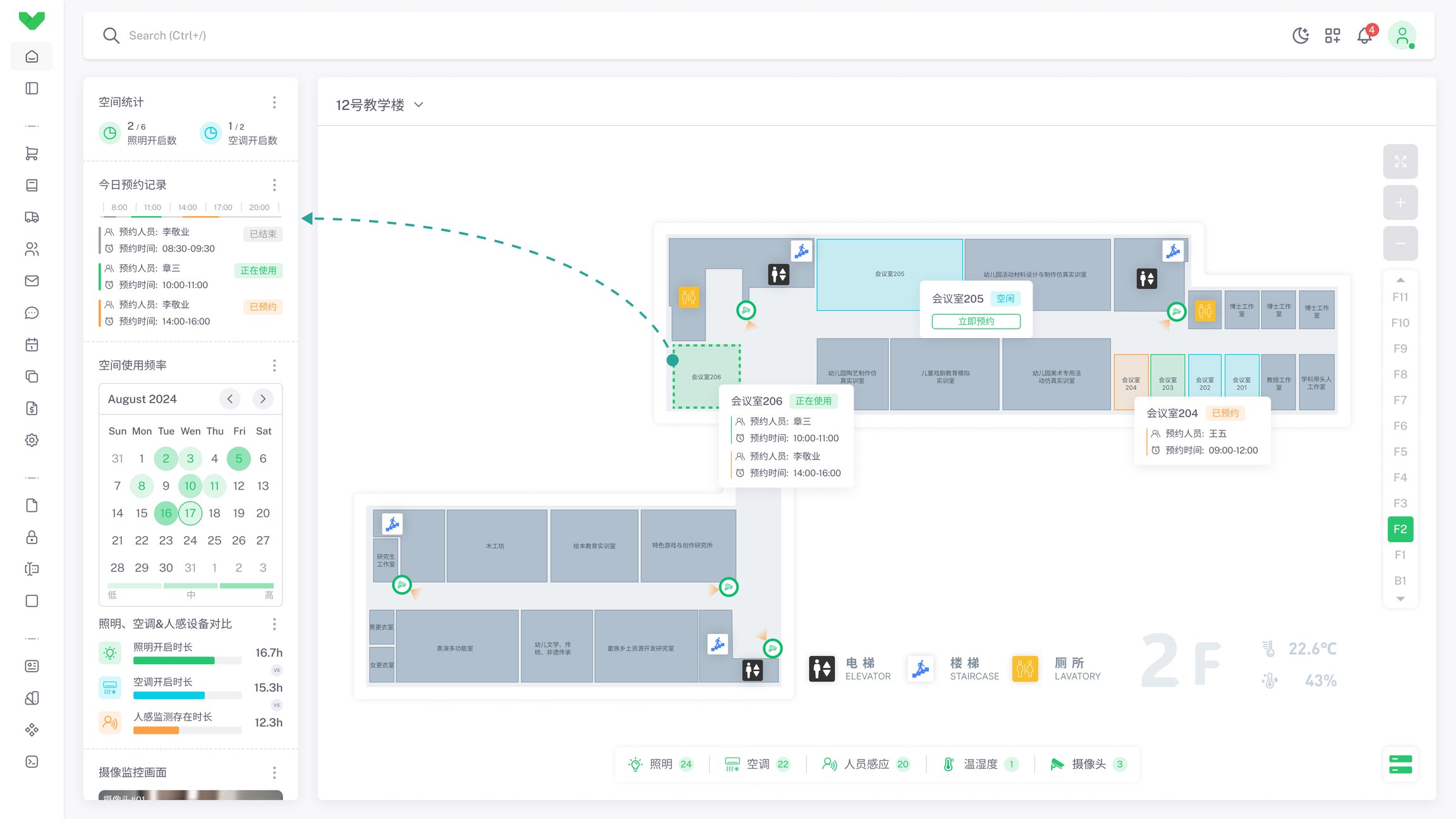
Task: Switch to floor F5
Action: point(1400,452)
